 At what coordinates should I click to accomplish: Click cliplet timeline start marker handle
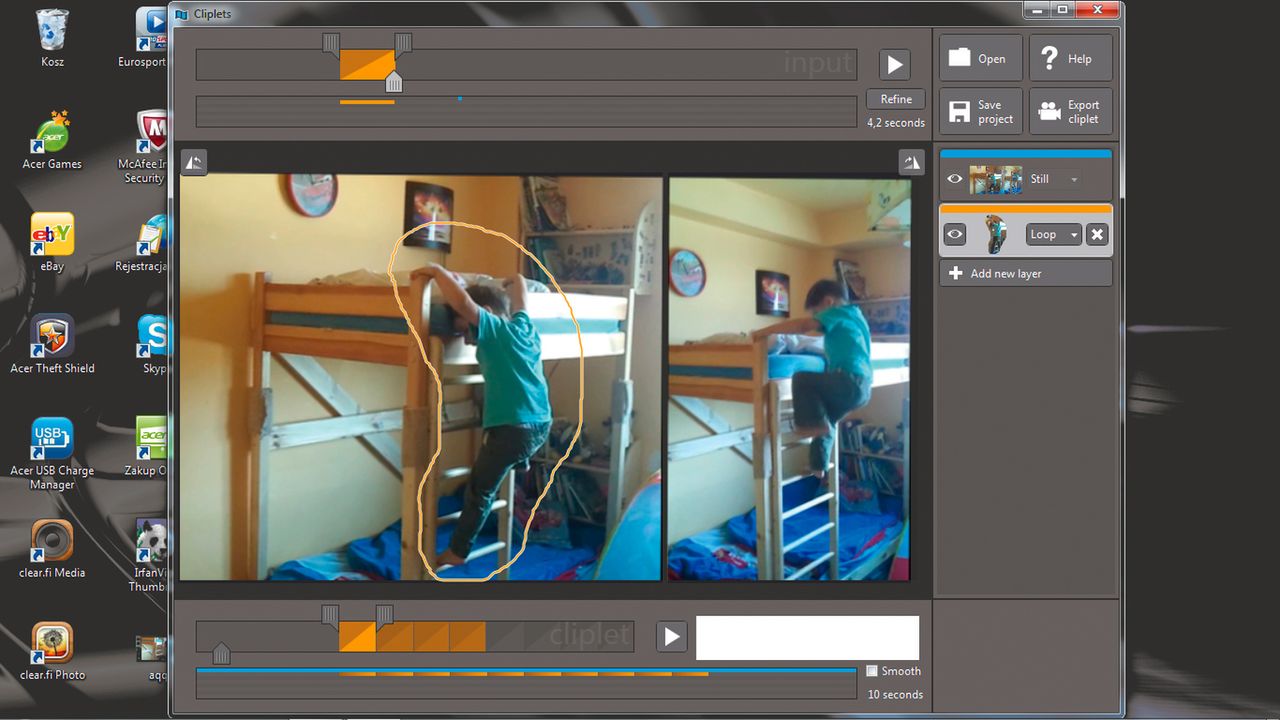point(330,614)
